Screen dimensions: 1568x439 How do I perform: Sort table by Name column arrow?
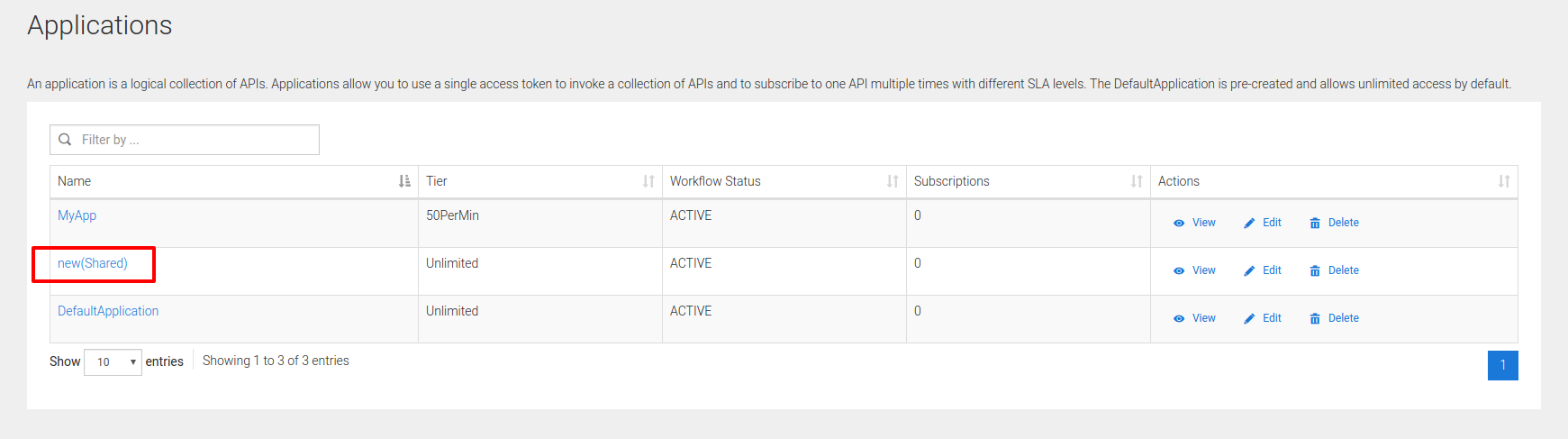404,181
